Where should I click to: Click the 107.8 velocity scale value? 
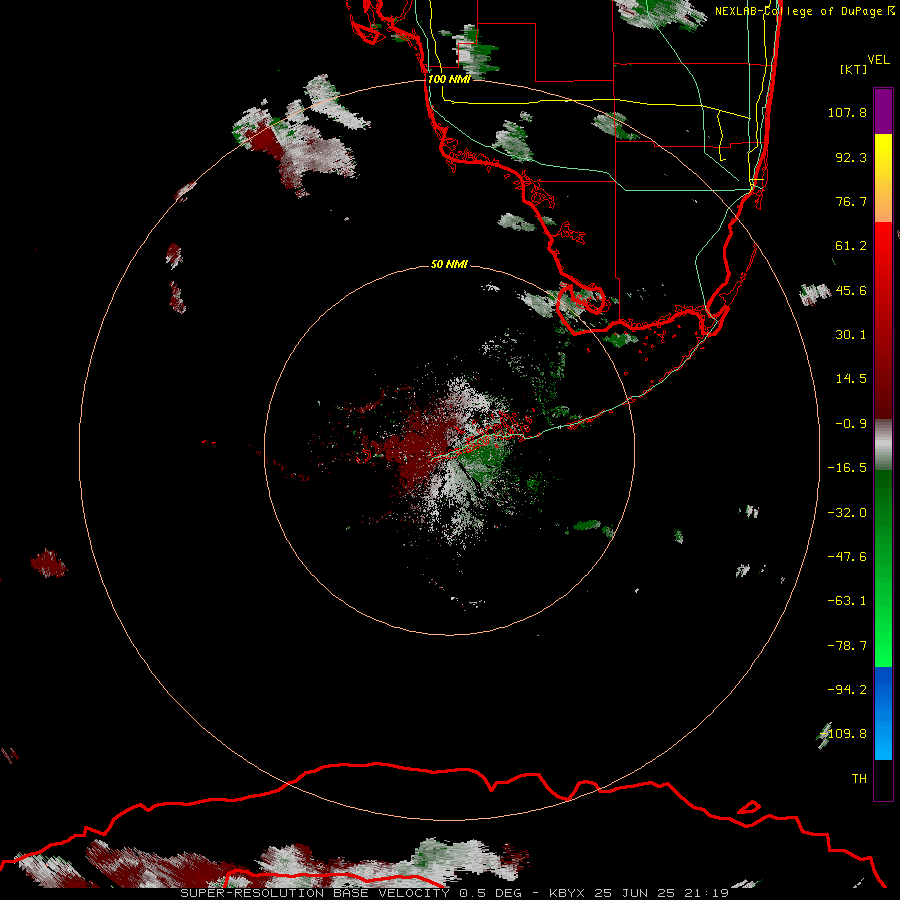847,112
